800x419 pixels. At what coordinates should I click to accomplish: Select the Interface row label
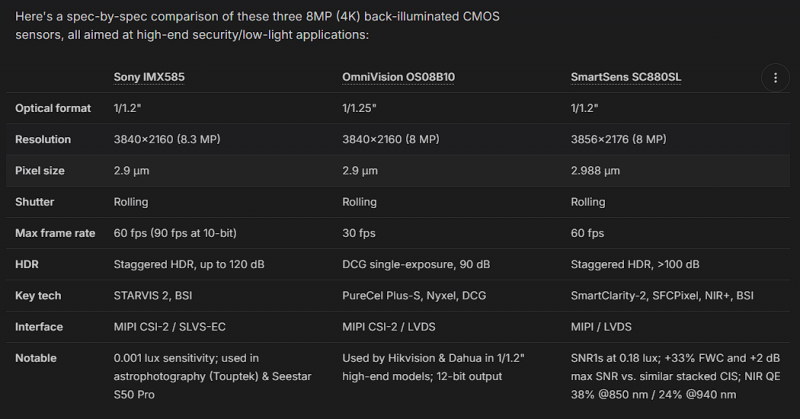tap(39, 327)
